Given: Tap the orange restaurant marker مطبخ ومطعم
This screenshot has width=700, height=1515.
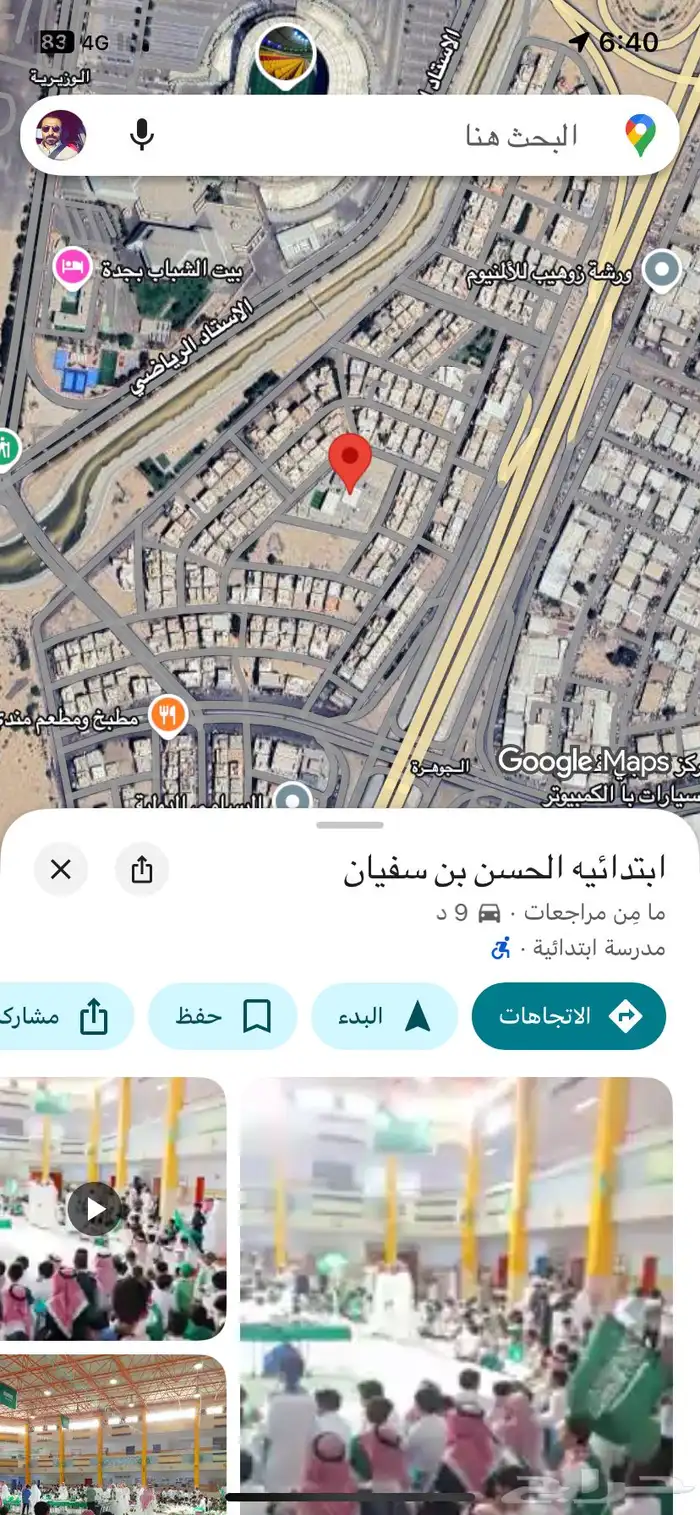Looking at the screenshot, I should click(168, 716).
